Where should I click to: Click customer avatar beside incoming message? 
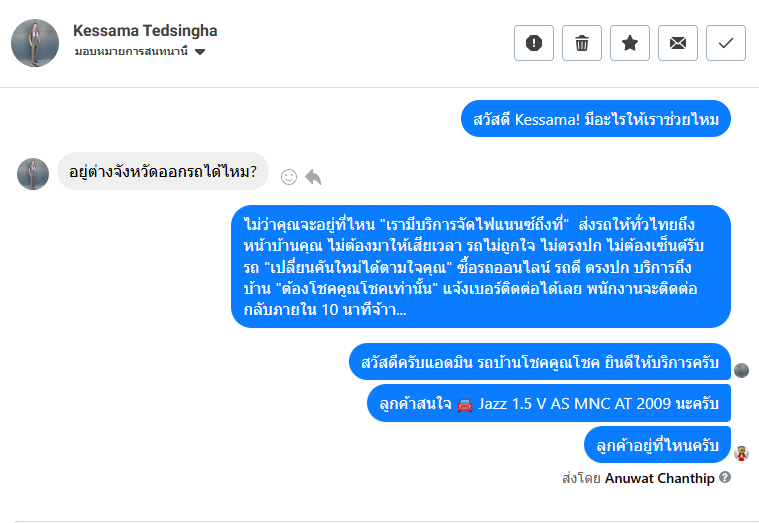tap(33, 174)
